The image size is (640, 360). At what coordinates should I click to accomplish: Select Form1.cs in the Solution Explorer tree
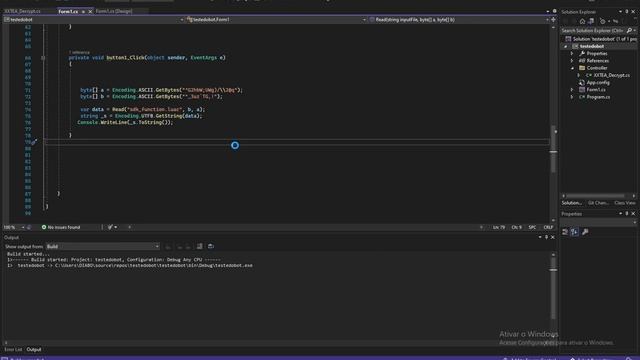(x=596, y=90)
